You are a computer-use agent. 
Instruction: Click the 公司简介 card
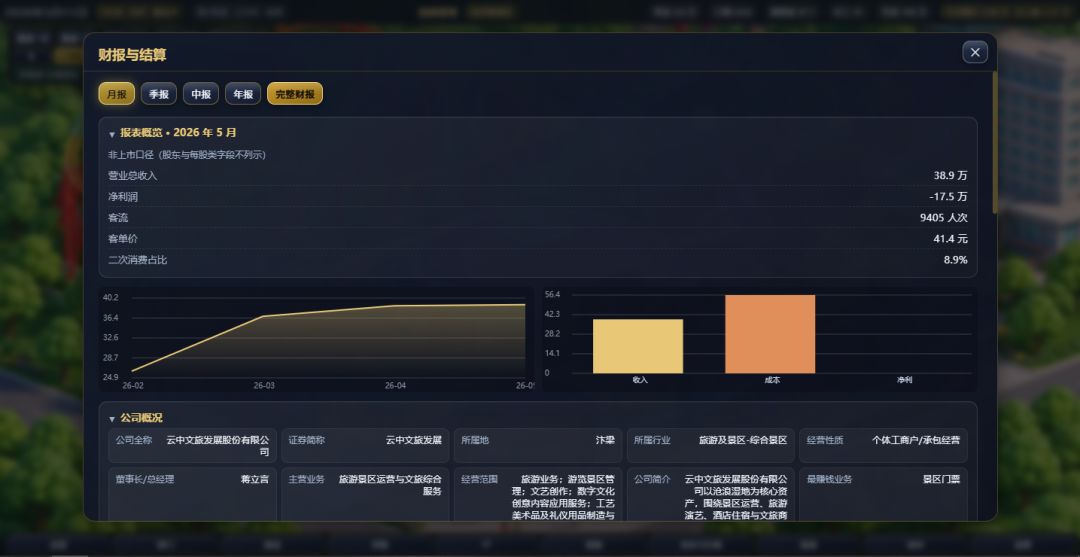[711, 494]
